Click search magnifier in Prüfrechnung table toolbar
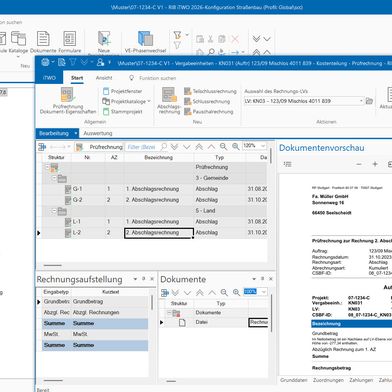Screen dimensions: 392x392 click(x=163, y=147)
